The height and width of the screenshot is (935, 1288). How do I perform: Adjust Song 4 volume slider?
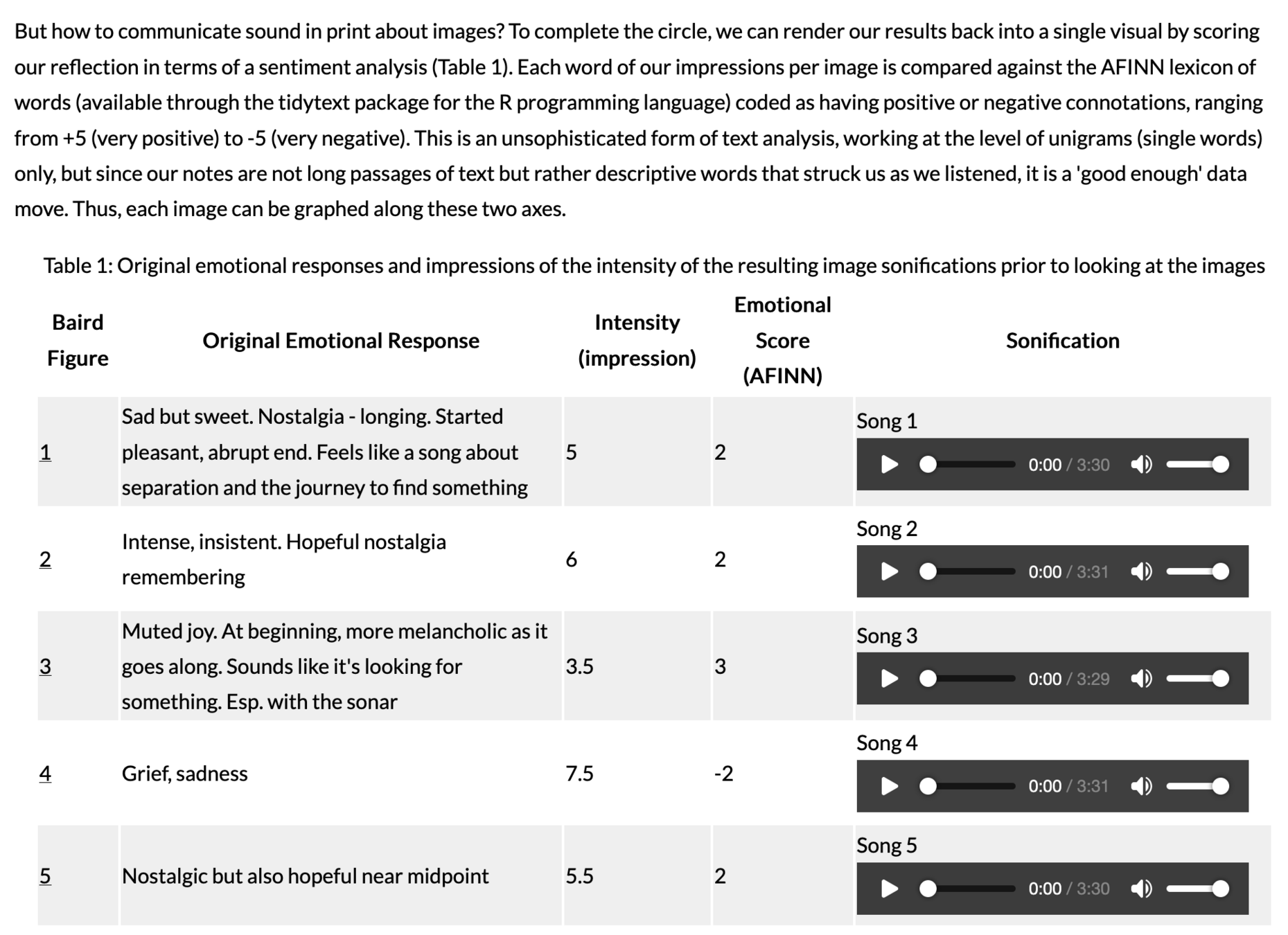point(1198,786)
